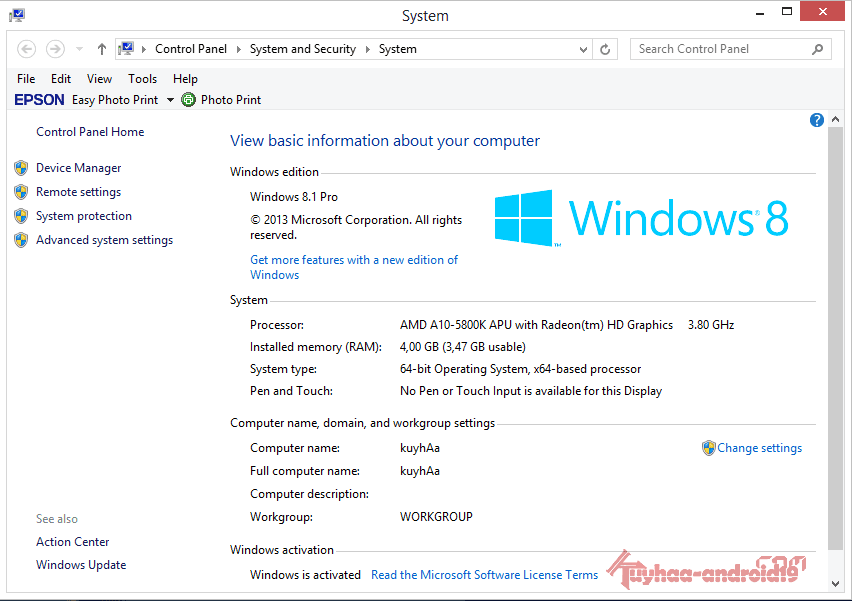Image resolution: width=852 pixels, height=601 pixels.
Task: Open Advanced system settings
Action: pos(104,240)
